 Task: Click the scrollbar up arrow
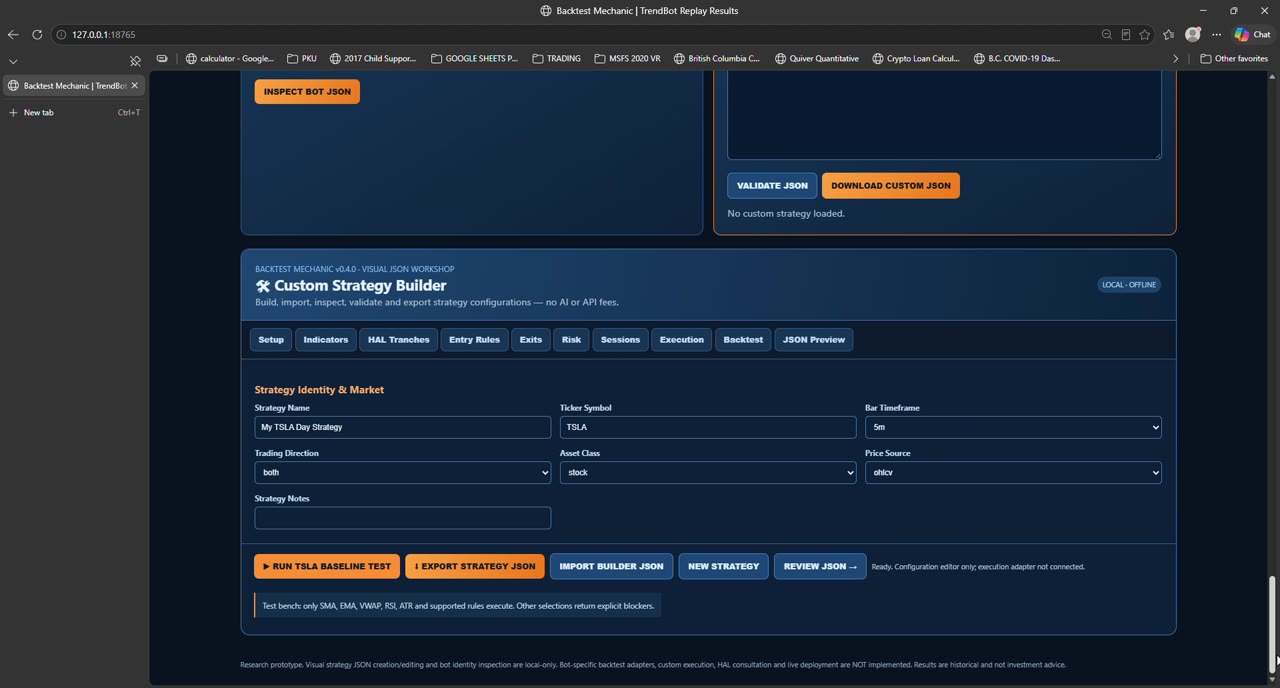[1272, 76]
